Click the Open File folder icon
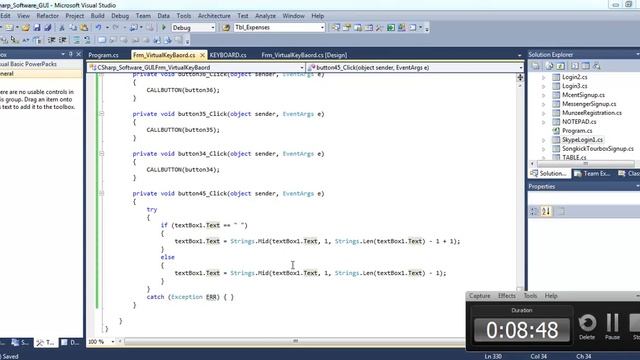The image size is (640, 360). [x=25, y=28]
